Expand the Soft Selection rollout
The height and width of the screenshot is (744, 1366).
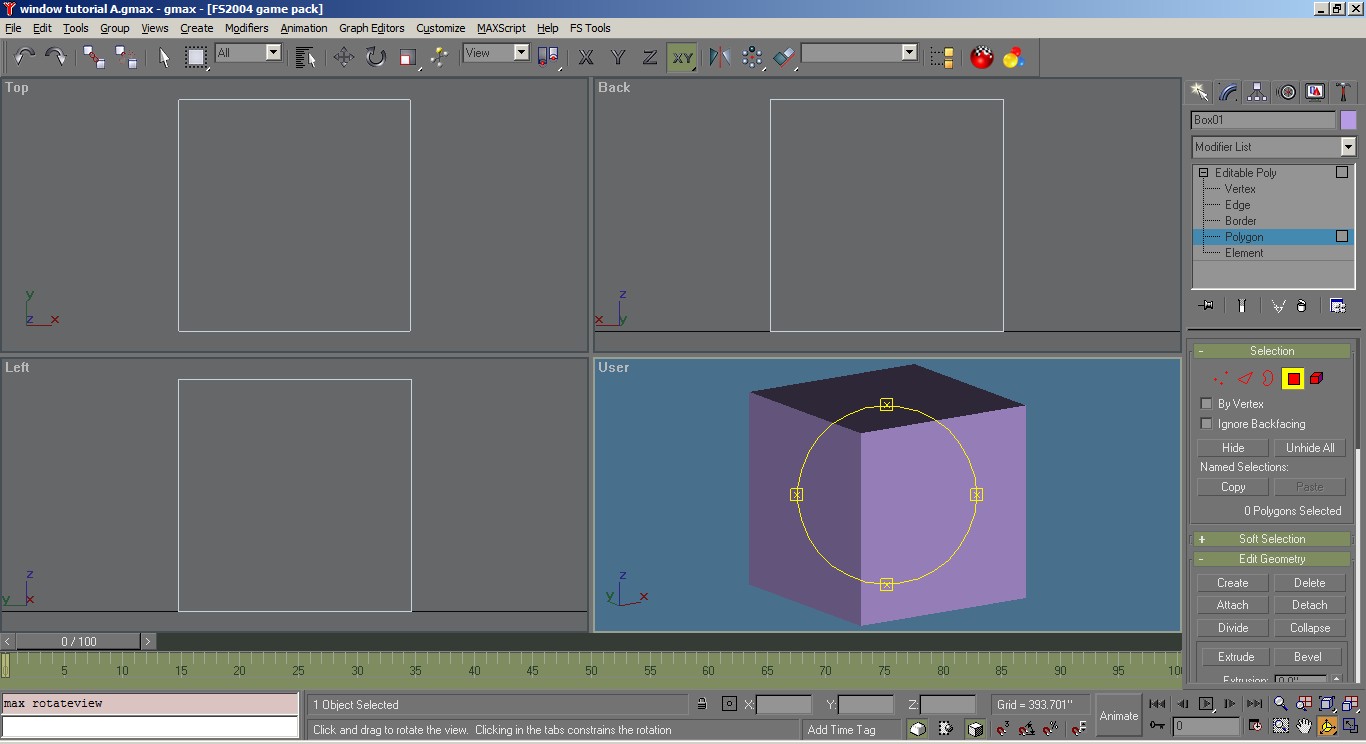click(1271, 539)
